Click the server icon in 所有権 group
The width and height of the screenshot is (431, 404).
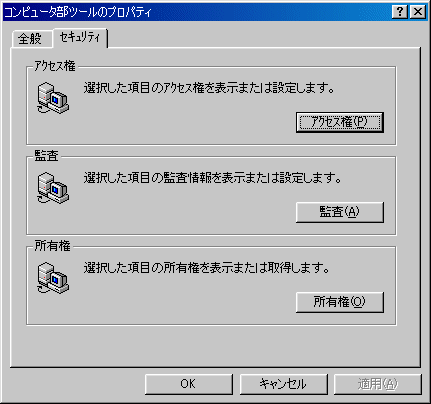(53, 278)
